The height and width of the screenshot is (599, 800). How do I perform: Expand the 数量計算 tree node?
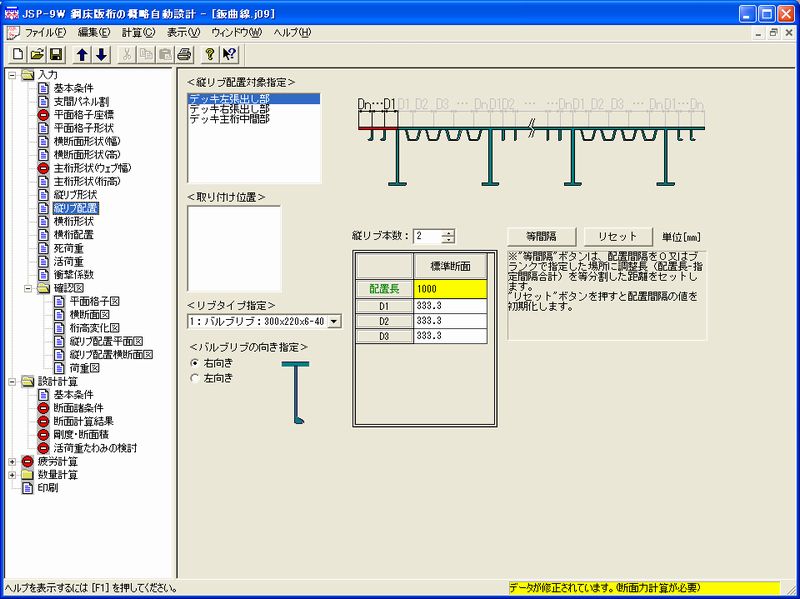(11, 475)
